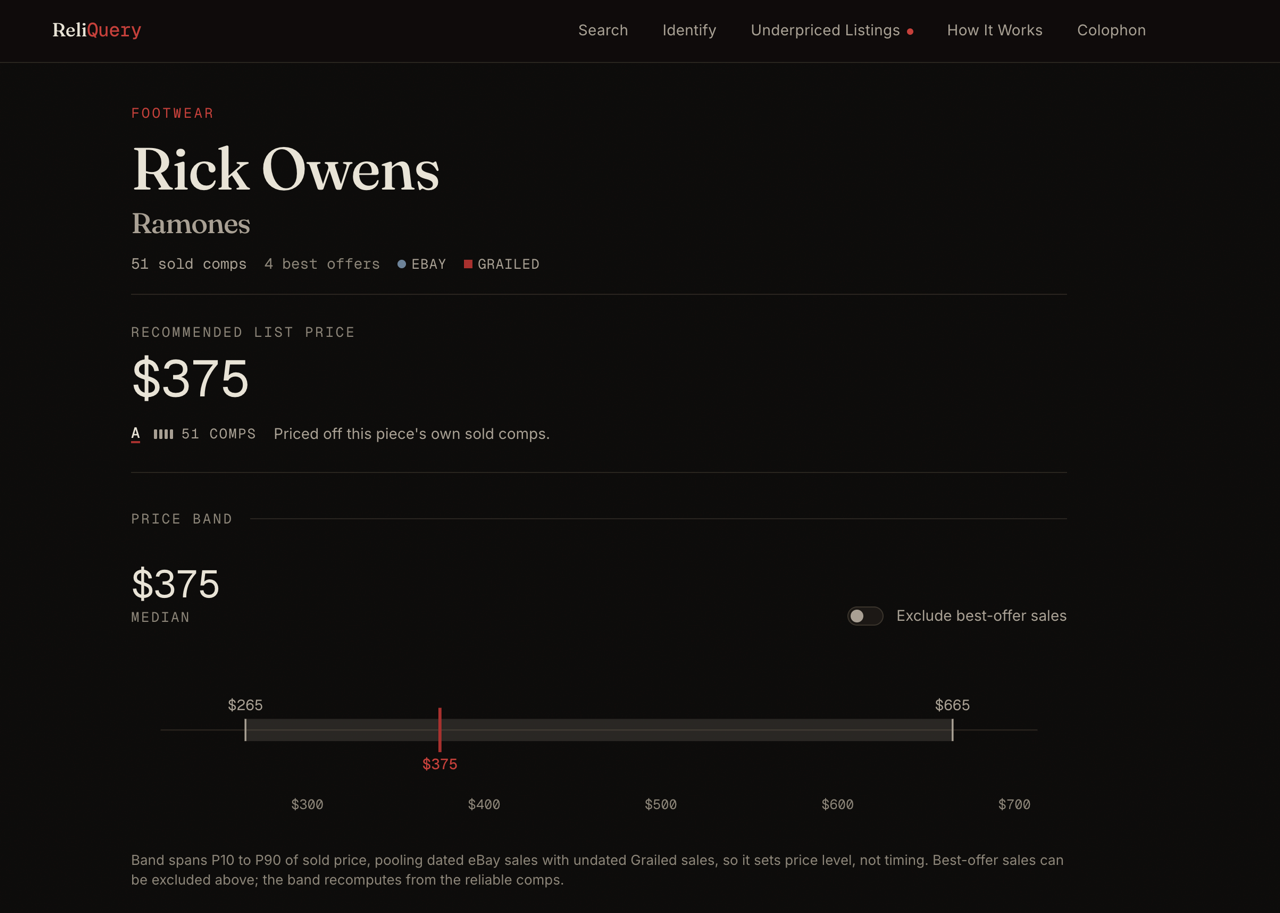
Task: Open the How It Works page
Action: point(995,30)
